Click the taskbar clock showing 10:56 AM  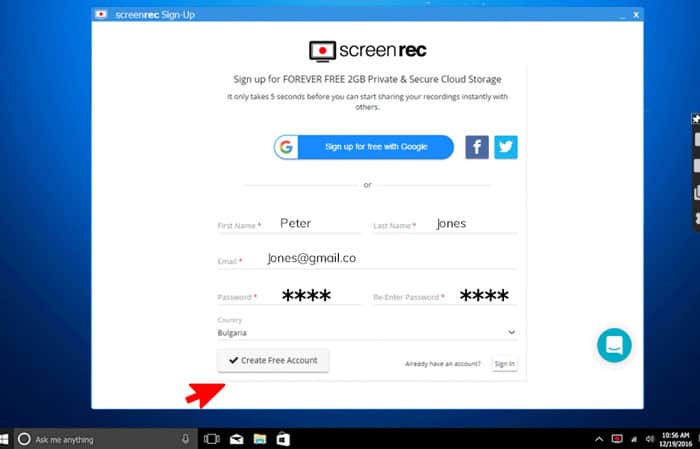click(x=675, y=439)
